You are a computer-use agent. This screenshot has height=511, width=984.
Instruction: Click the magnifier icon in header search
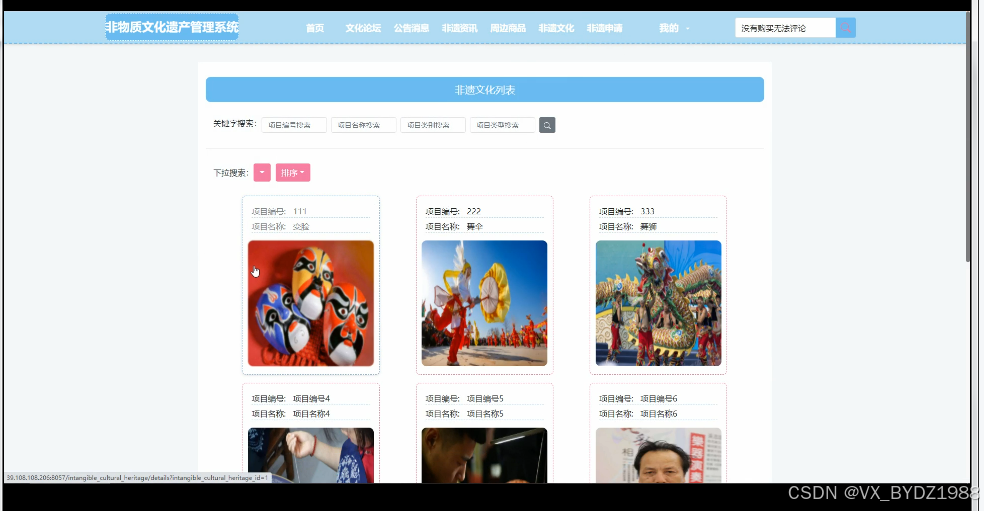tap(845, 28)
